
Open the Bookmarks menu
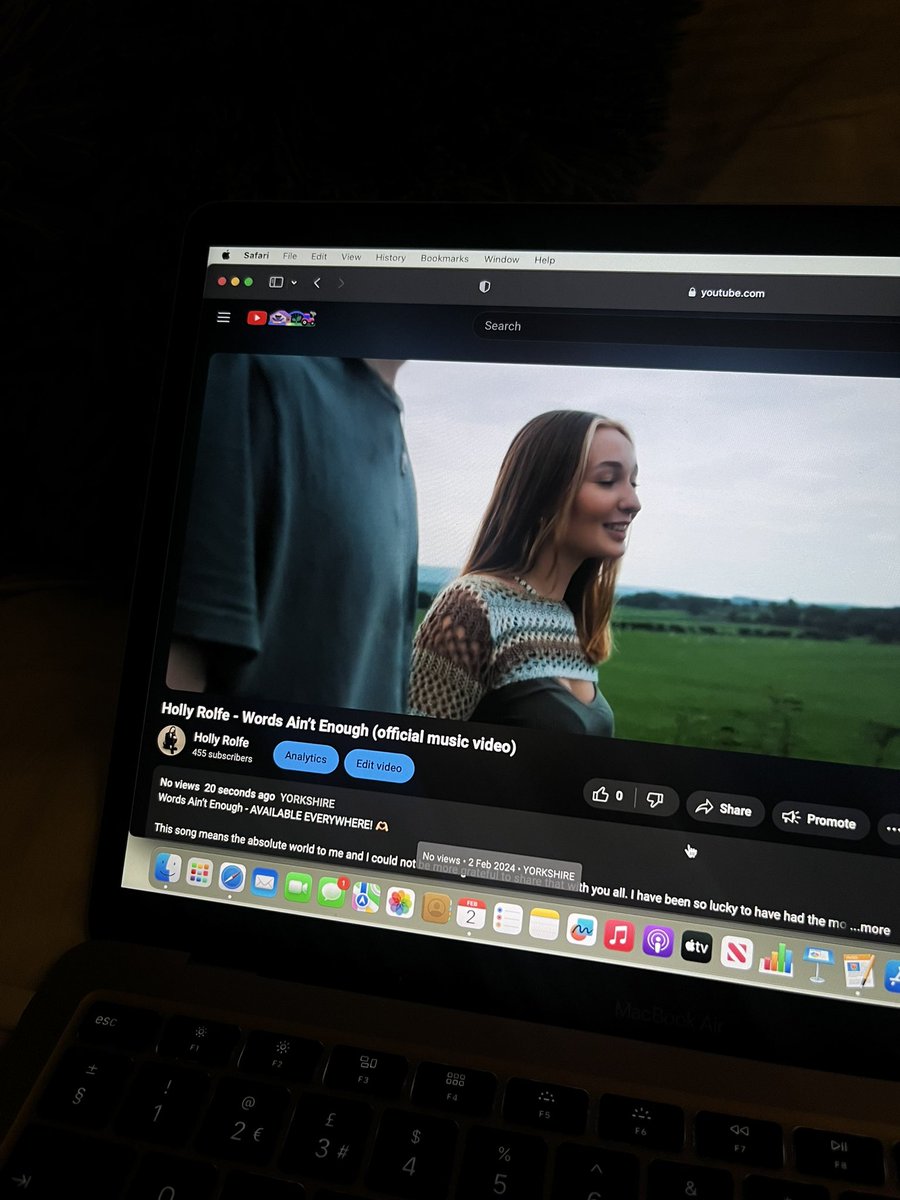point(445,258)
